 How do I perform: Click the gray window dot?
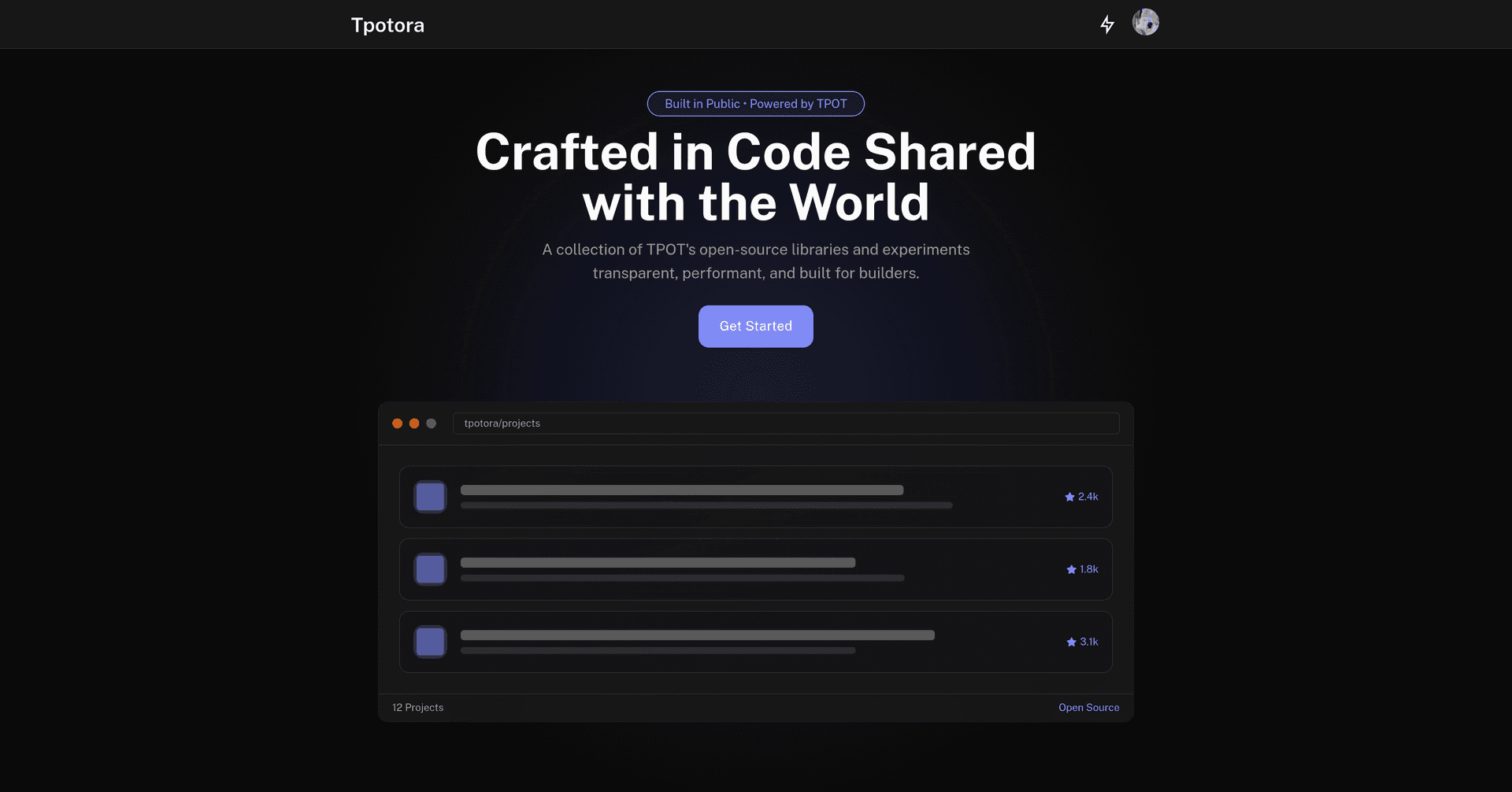click(x=431, y=424)
